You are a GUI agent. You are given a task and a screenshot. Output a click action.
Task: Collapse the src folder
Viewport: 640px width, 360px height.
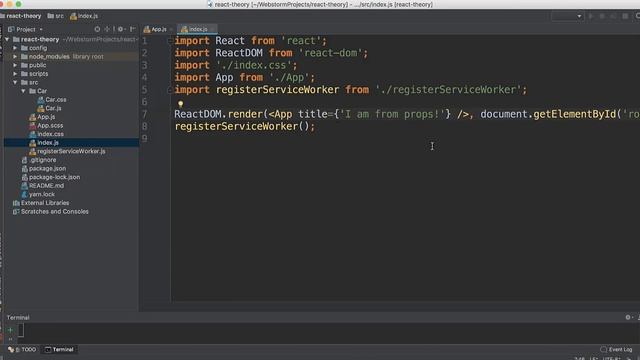click(15, 82)
